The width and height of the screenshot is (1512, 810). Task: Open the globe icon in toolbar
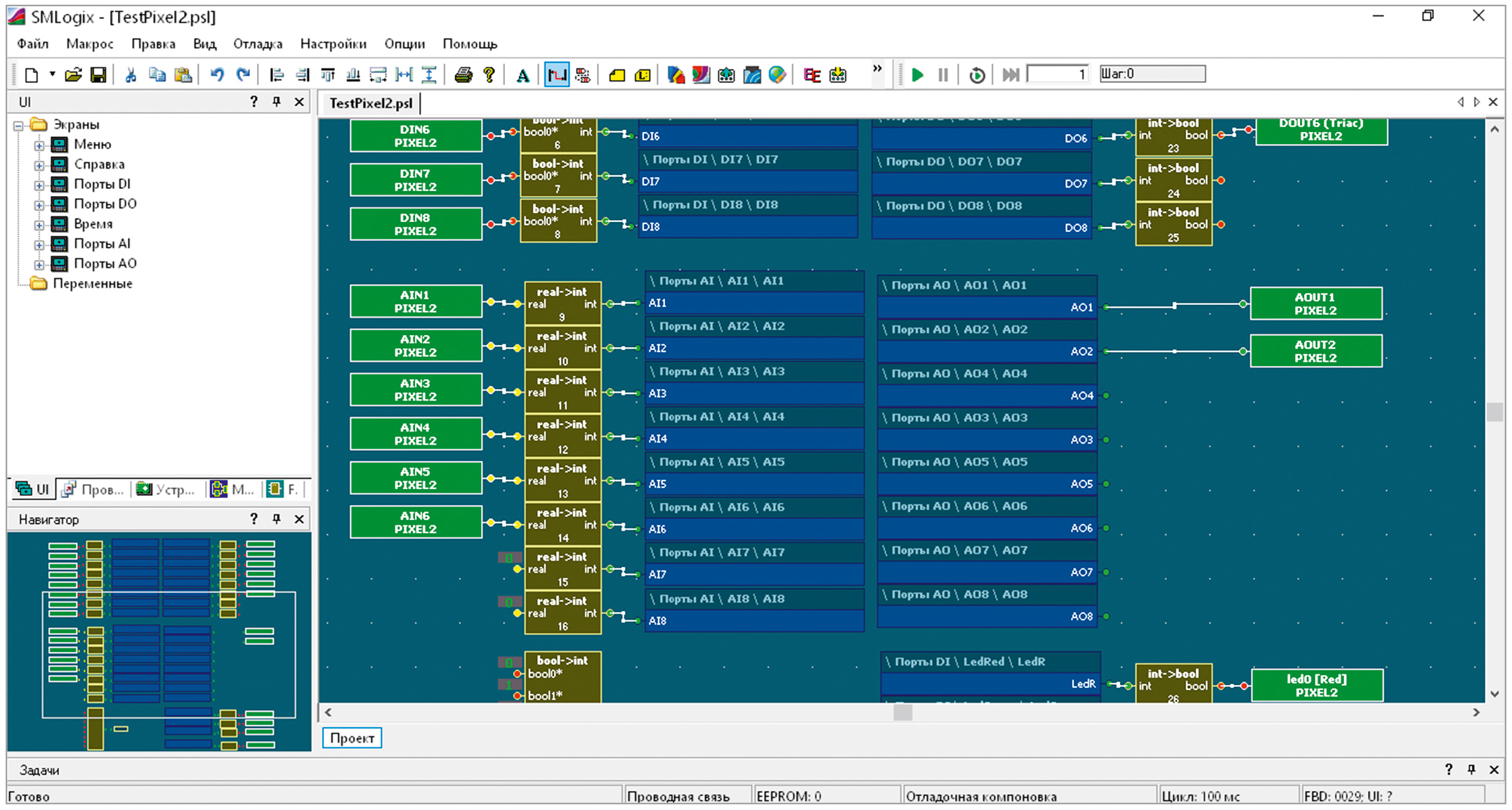click(x=777, y=75)
